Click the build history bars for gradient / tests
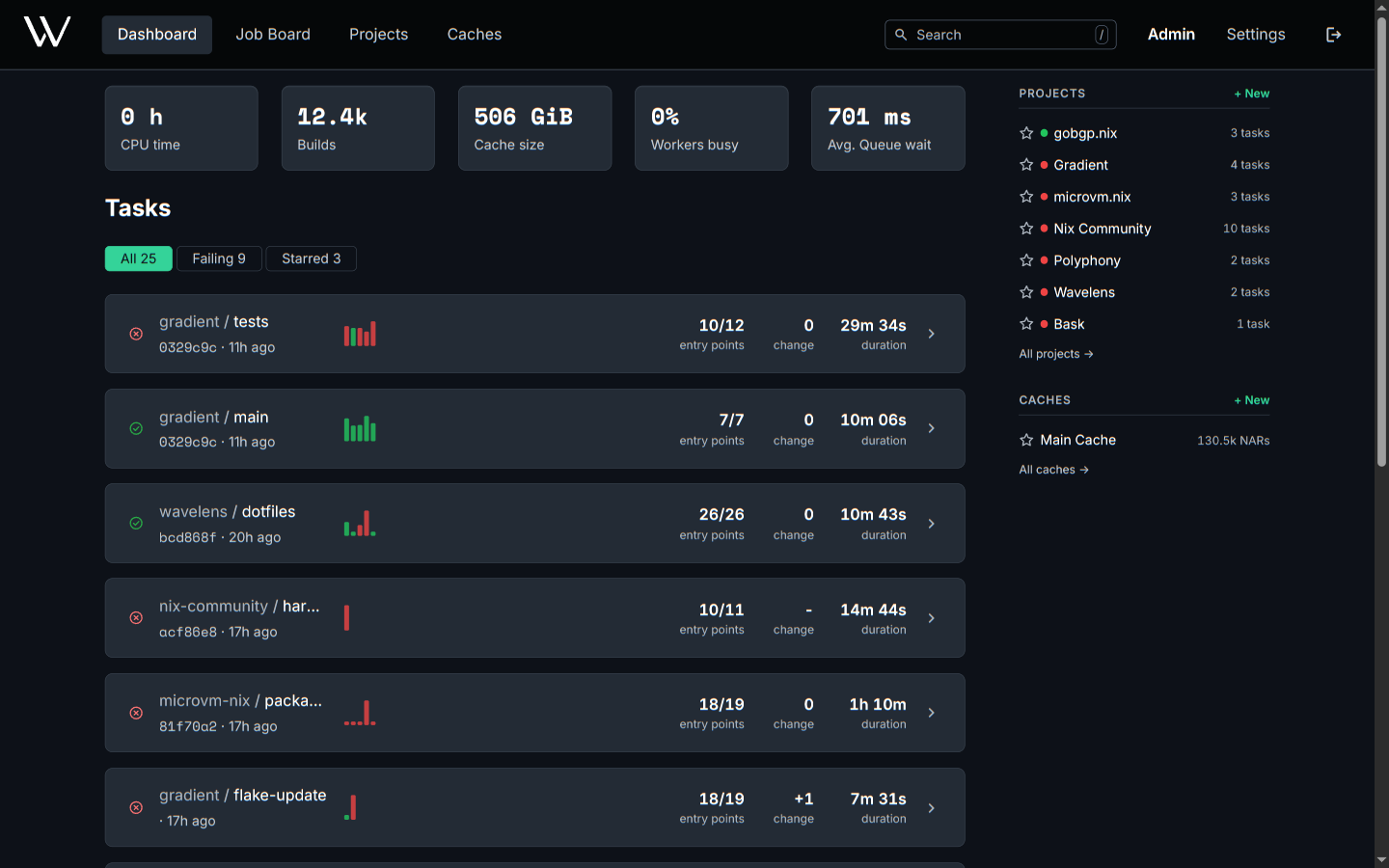This screenshot has height=868, width=1389. (360, 334)
